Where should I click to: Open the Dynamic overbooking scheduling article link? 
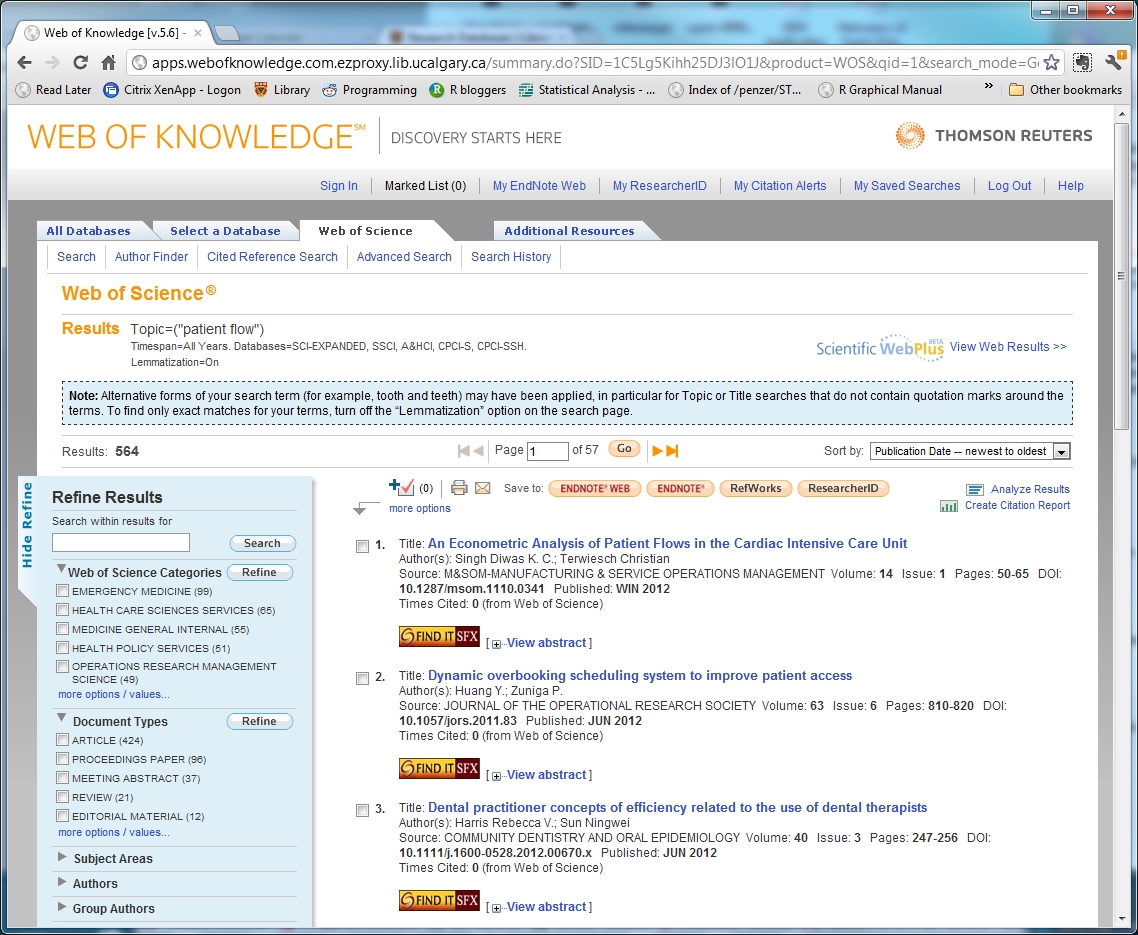pos(639,676)
